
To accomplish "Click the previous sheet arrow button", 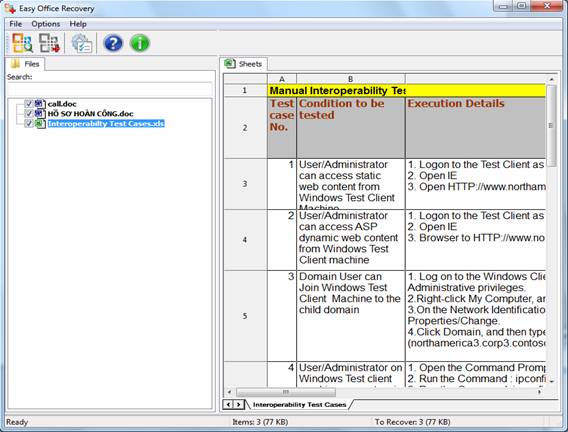I will pos(228,404).
